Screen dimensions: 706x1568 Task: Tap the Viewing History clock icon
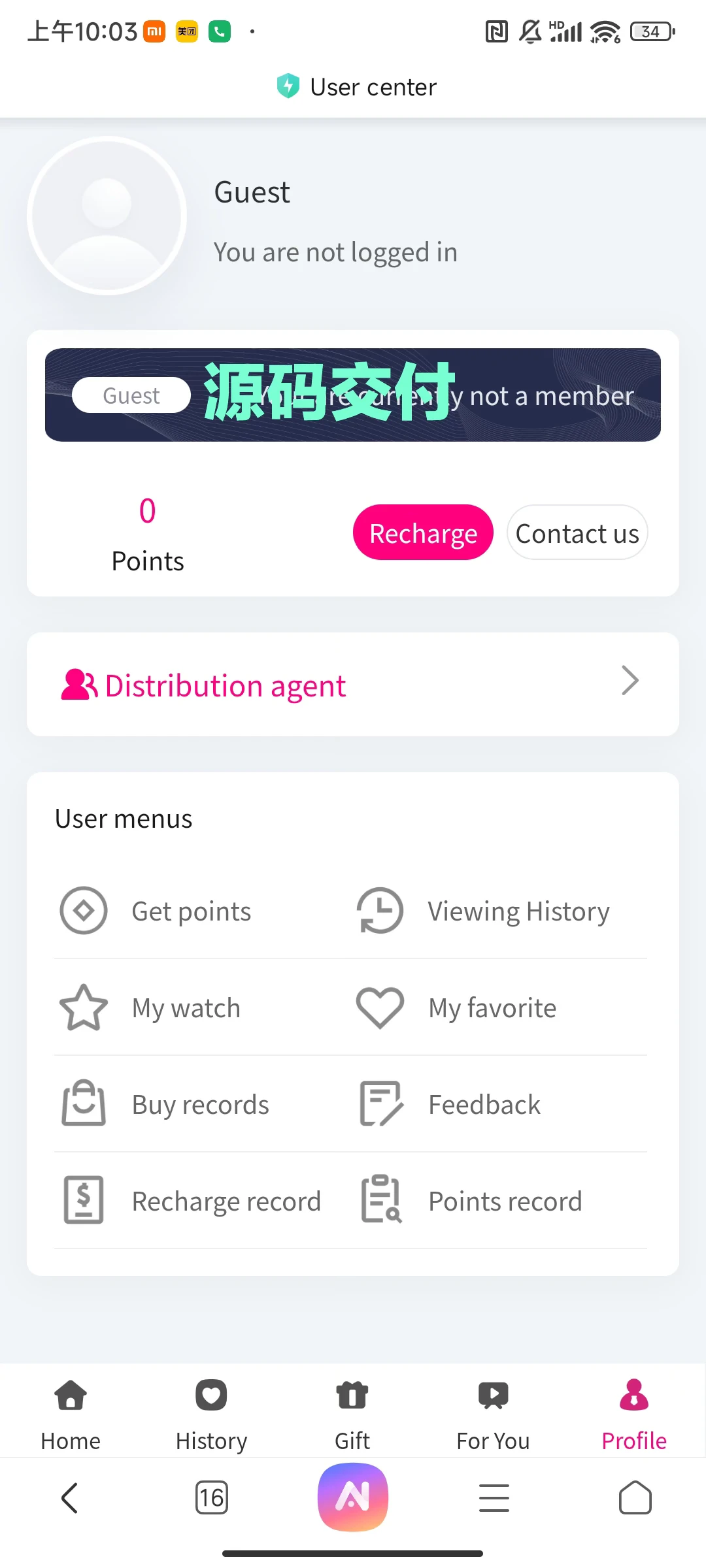380,910
